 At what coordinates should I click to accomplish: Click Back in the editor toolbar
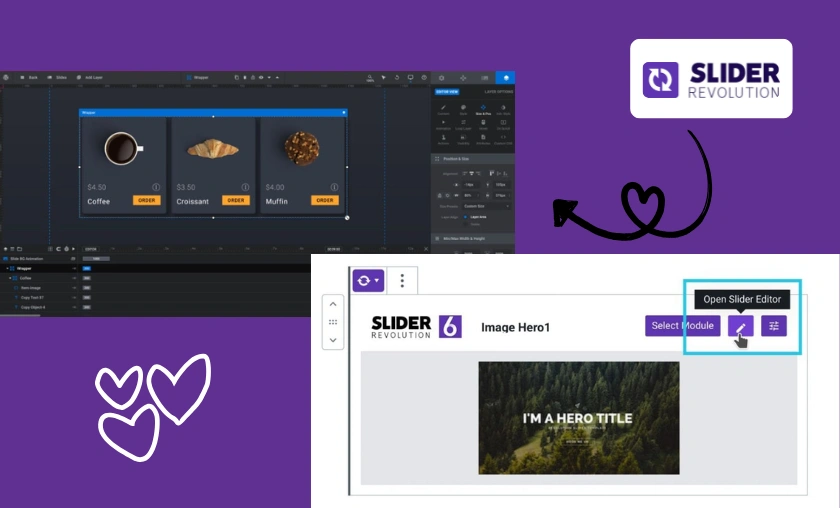point(29,78)
